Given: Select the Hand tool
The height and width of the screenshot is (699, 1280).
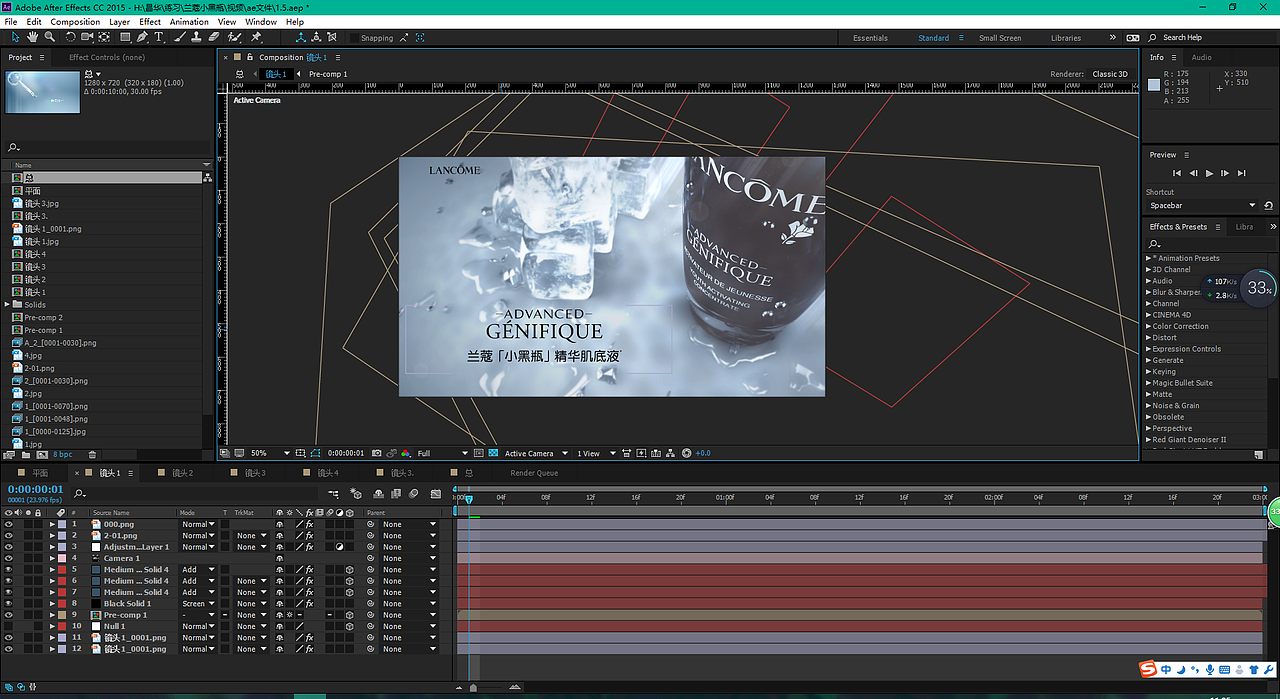Looking at the screenshot, I should tap(32, 37).
